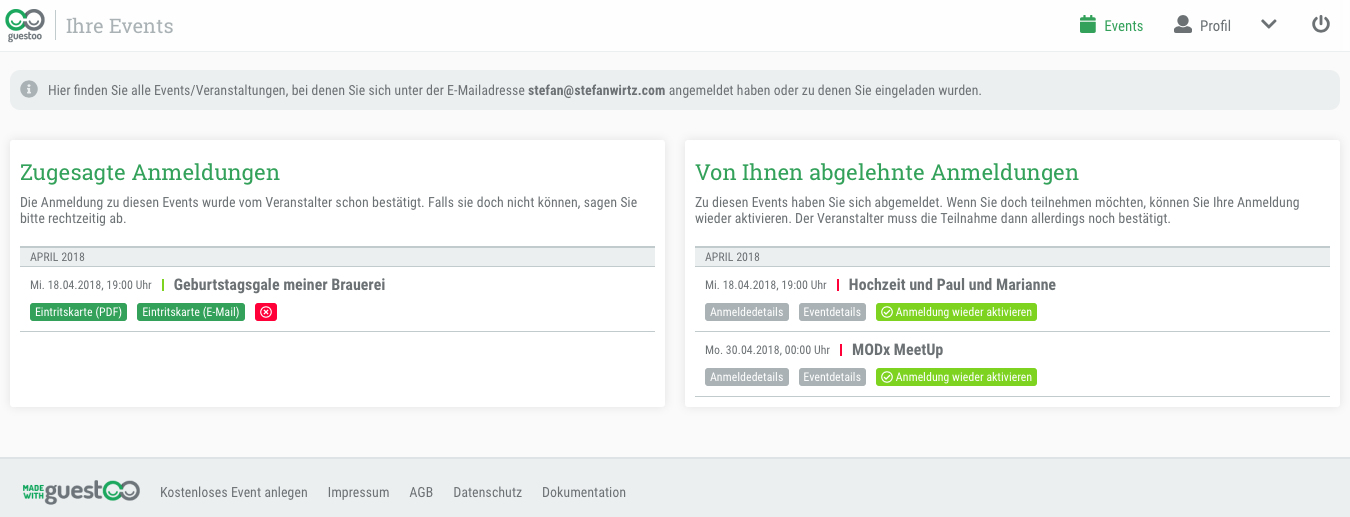This screenshot has height=517, width=1350.
Task: Reactivate registration for Hochzeit und Paul und Marianne
Action: (956, 312)
